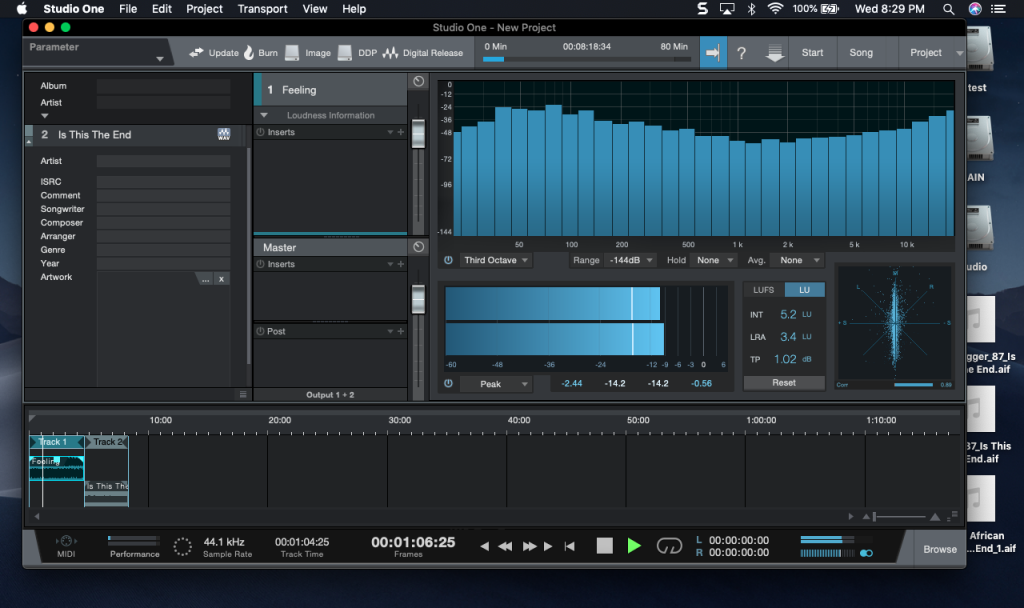Click the ISRC input field
The image size is (1024, 608).
click(163, 182)
